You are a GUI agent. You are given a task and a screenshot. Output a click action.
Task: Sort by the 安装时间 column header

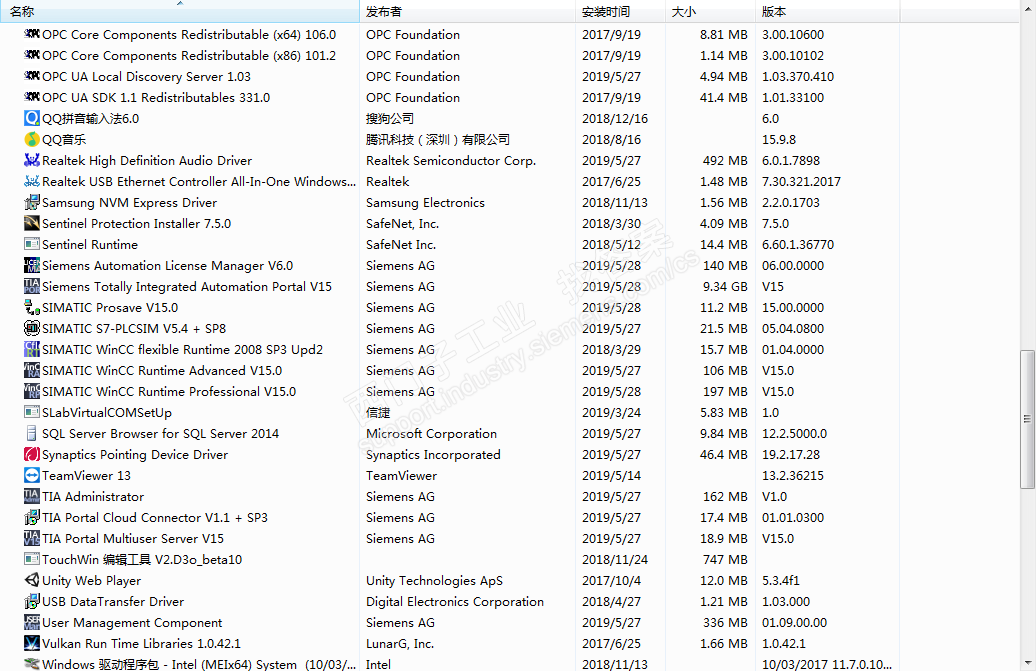coord(620,11)
